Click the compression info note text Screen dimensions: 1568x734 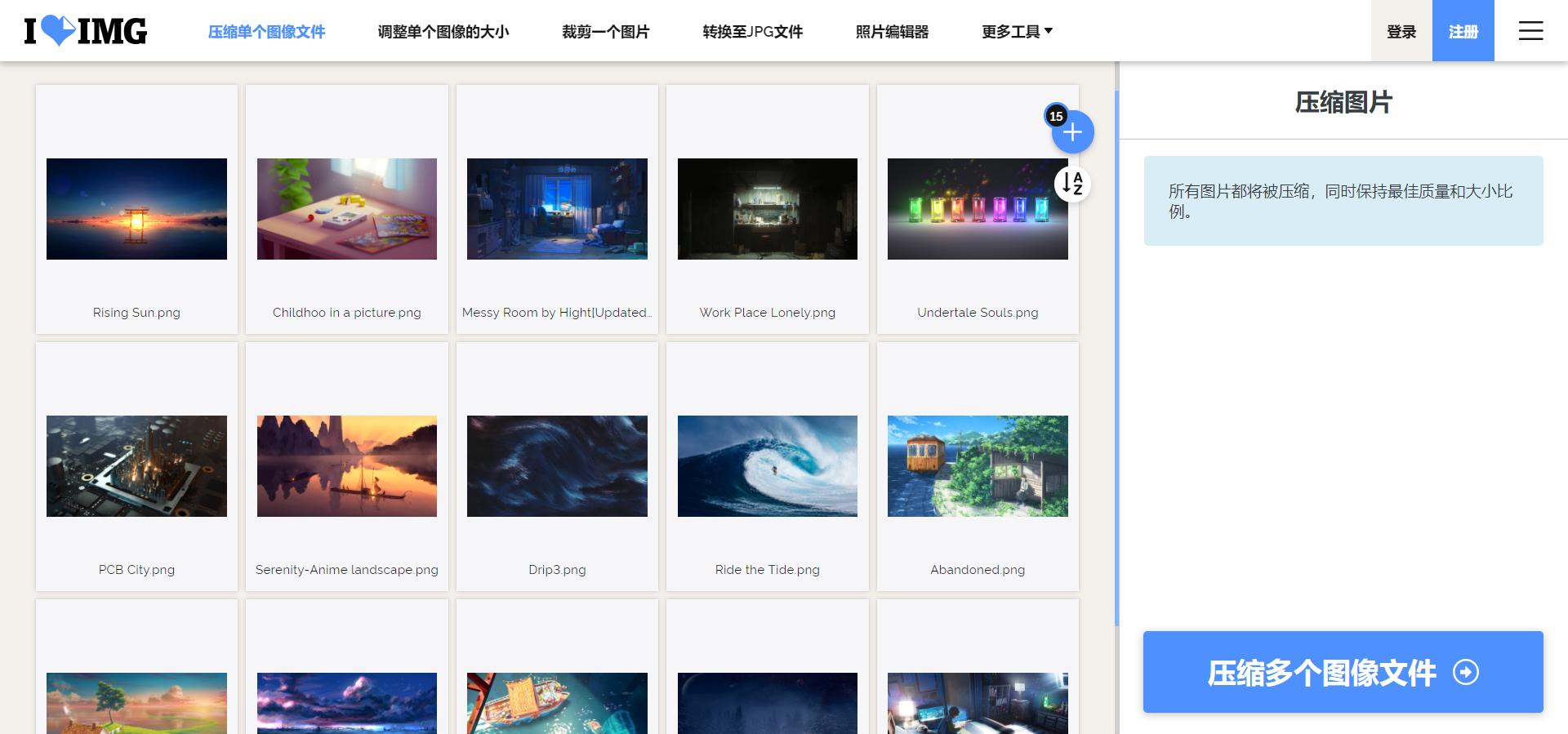[1341, 201]
